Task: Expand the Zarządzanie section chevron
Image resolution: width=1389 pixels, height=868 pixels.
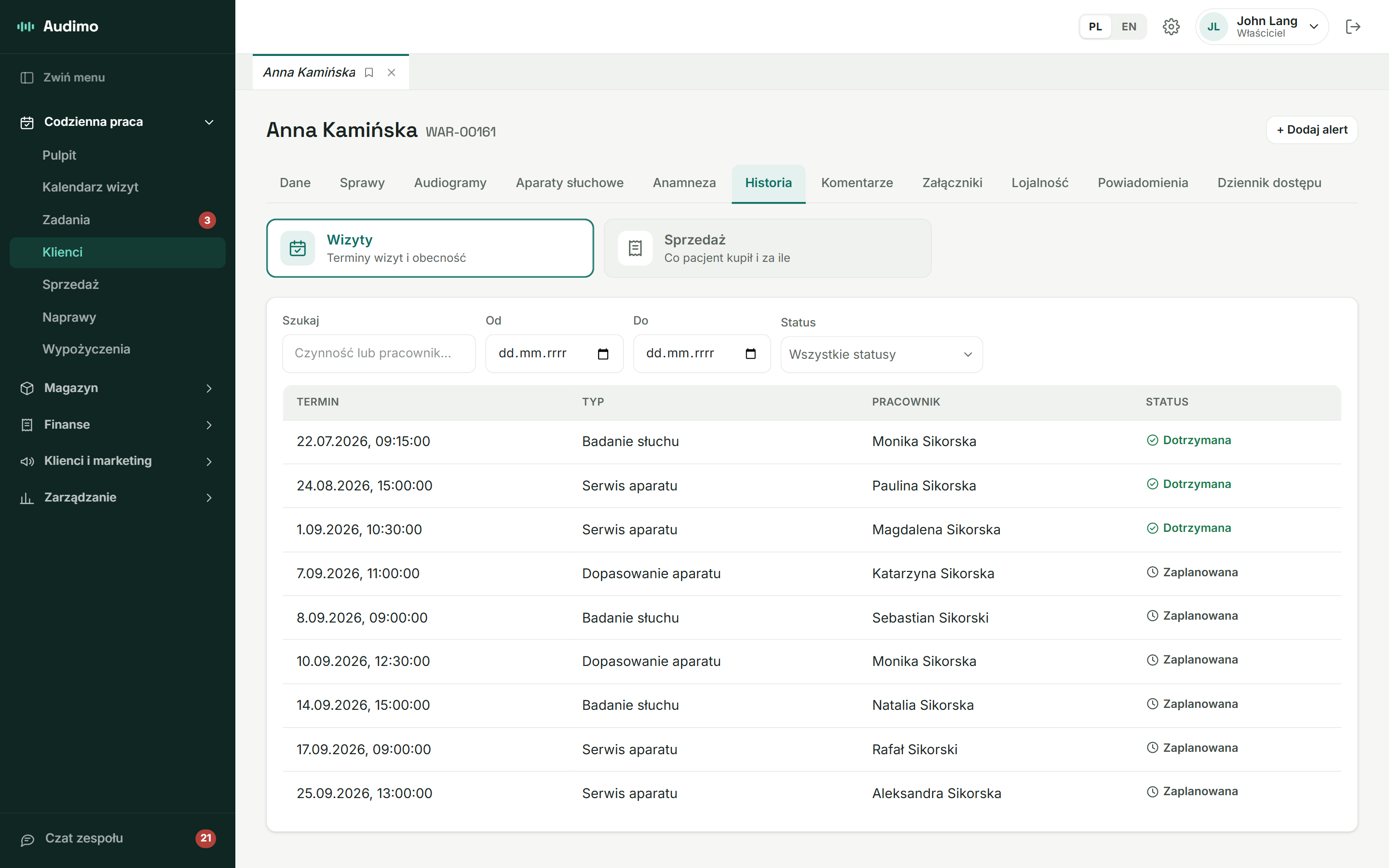Action: click(209, 498)
